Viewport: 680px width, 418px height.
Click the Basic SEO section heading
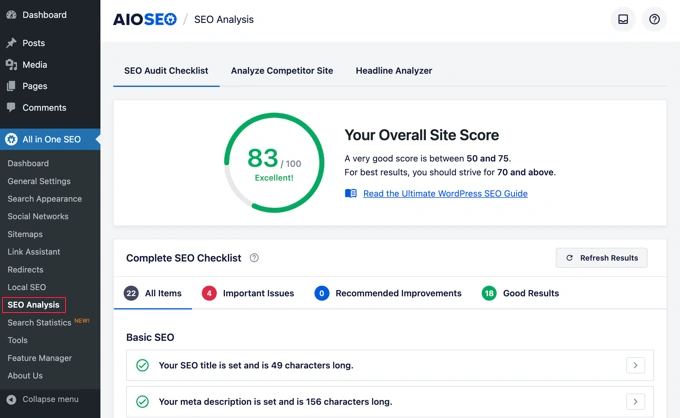(150, 337)
